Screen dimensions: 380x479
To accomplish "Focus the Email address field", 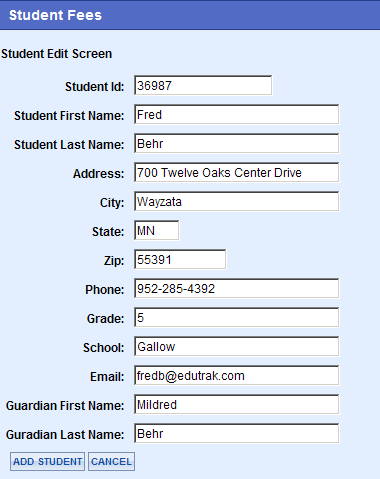I will pyautogui.click(x=237, y=375).
